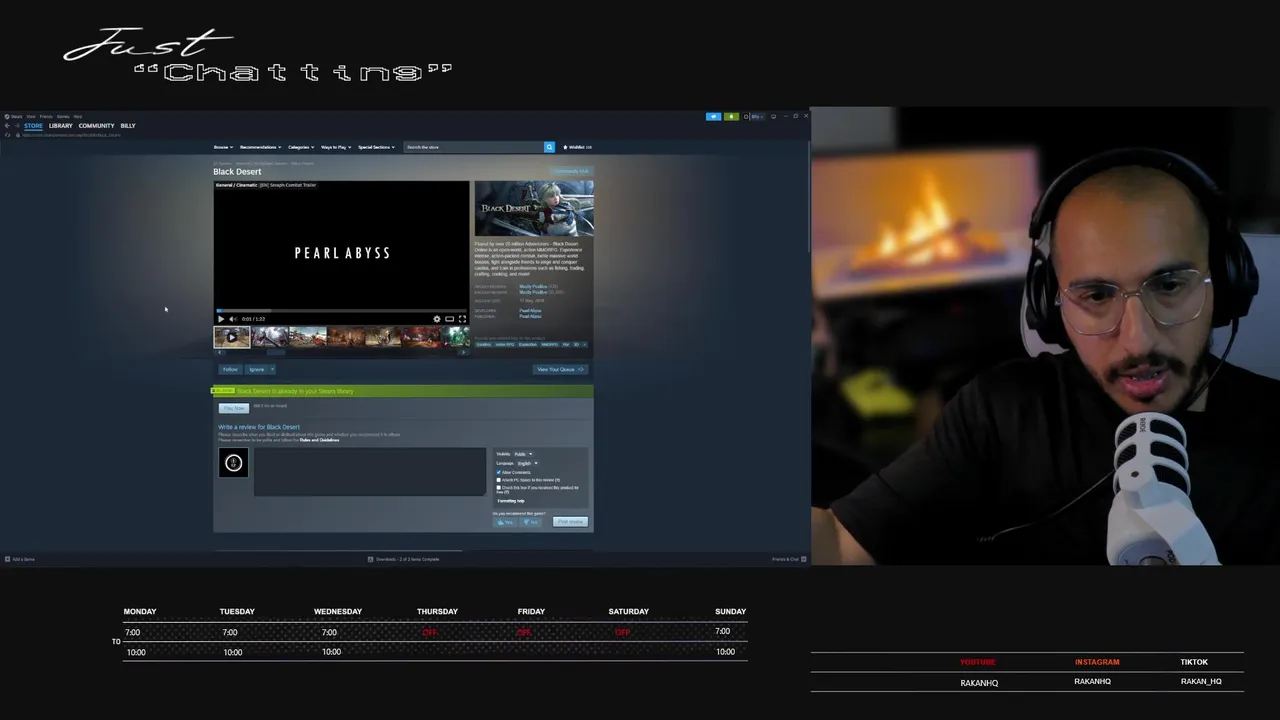The height and width of the screenshot is (720, 1280).
Task: Click the store search magnifier icon
Action: point(549,147)
